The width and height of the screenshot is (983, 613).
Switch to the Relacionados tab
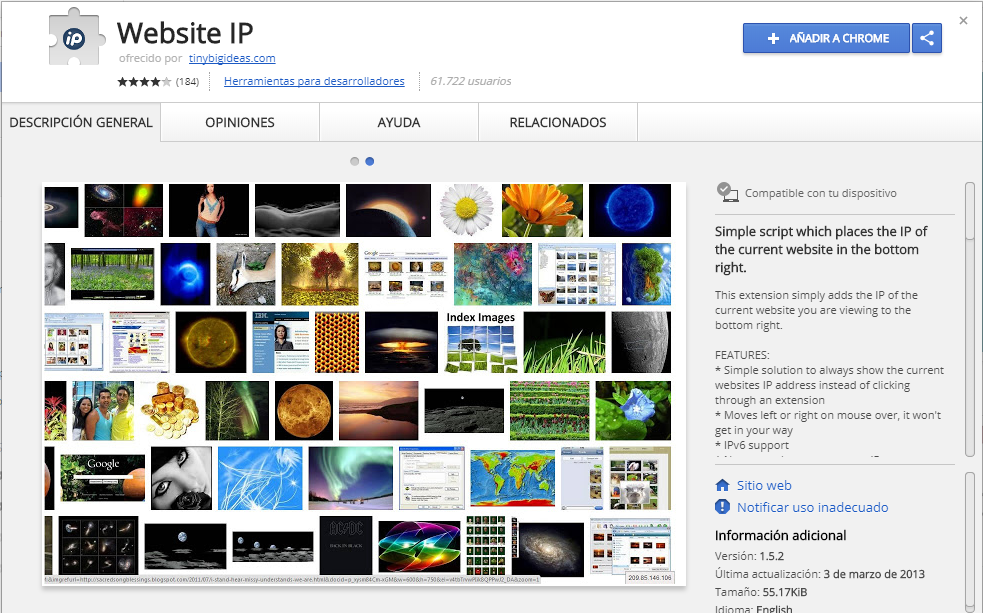click(558, 123)
